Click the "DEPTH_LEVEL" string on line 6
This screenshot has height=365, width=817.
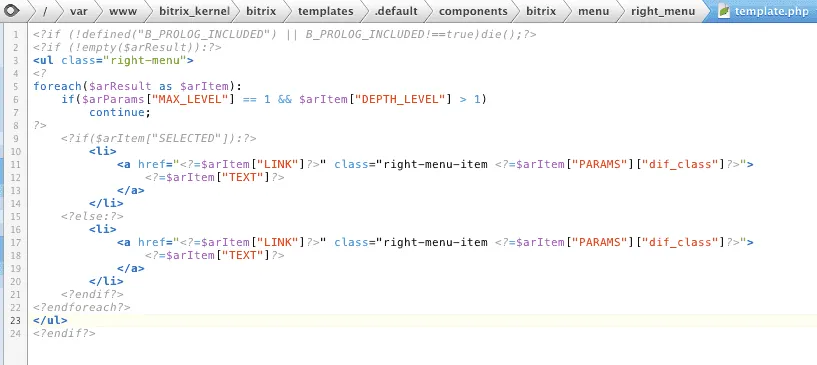coord(401,99)
